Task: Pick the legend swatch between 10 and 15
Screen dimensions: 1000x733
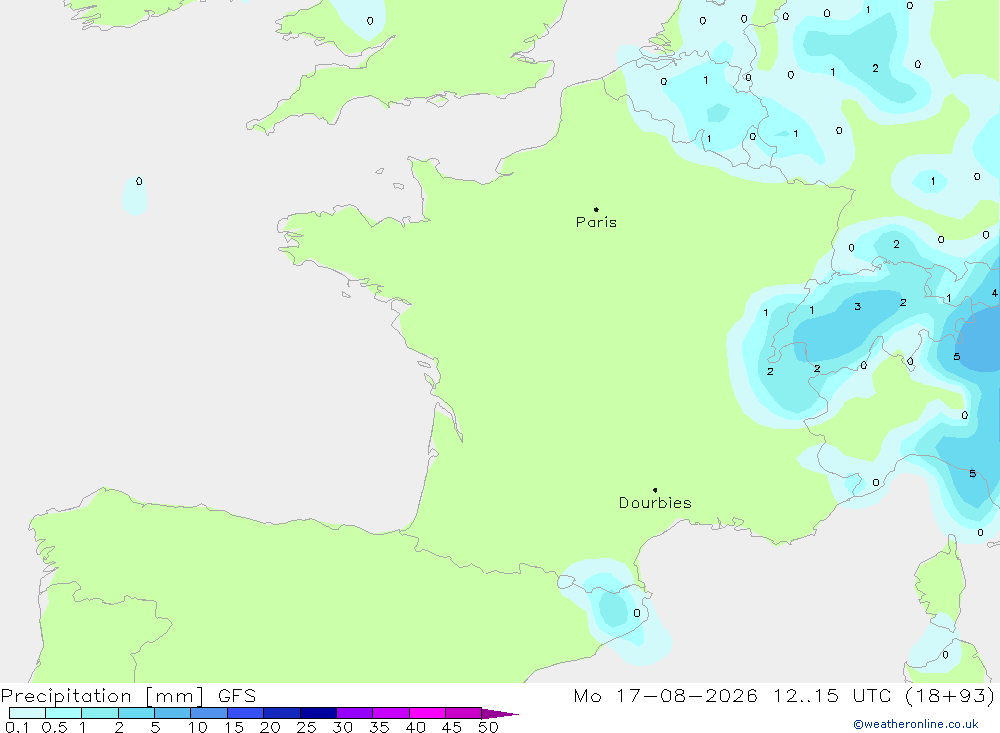Action: point(209,713)
